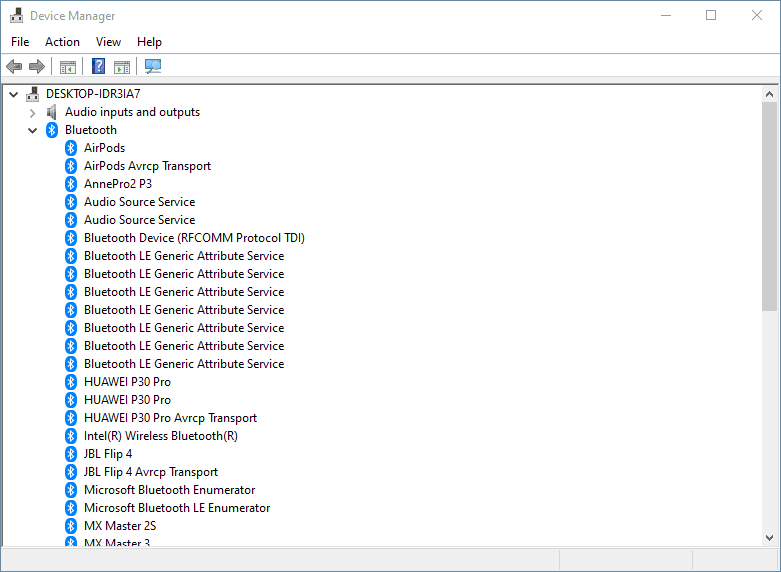Click the scrollbar down arrow
The height and width of the screenshot is (572, 781).
(769, 538)
